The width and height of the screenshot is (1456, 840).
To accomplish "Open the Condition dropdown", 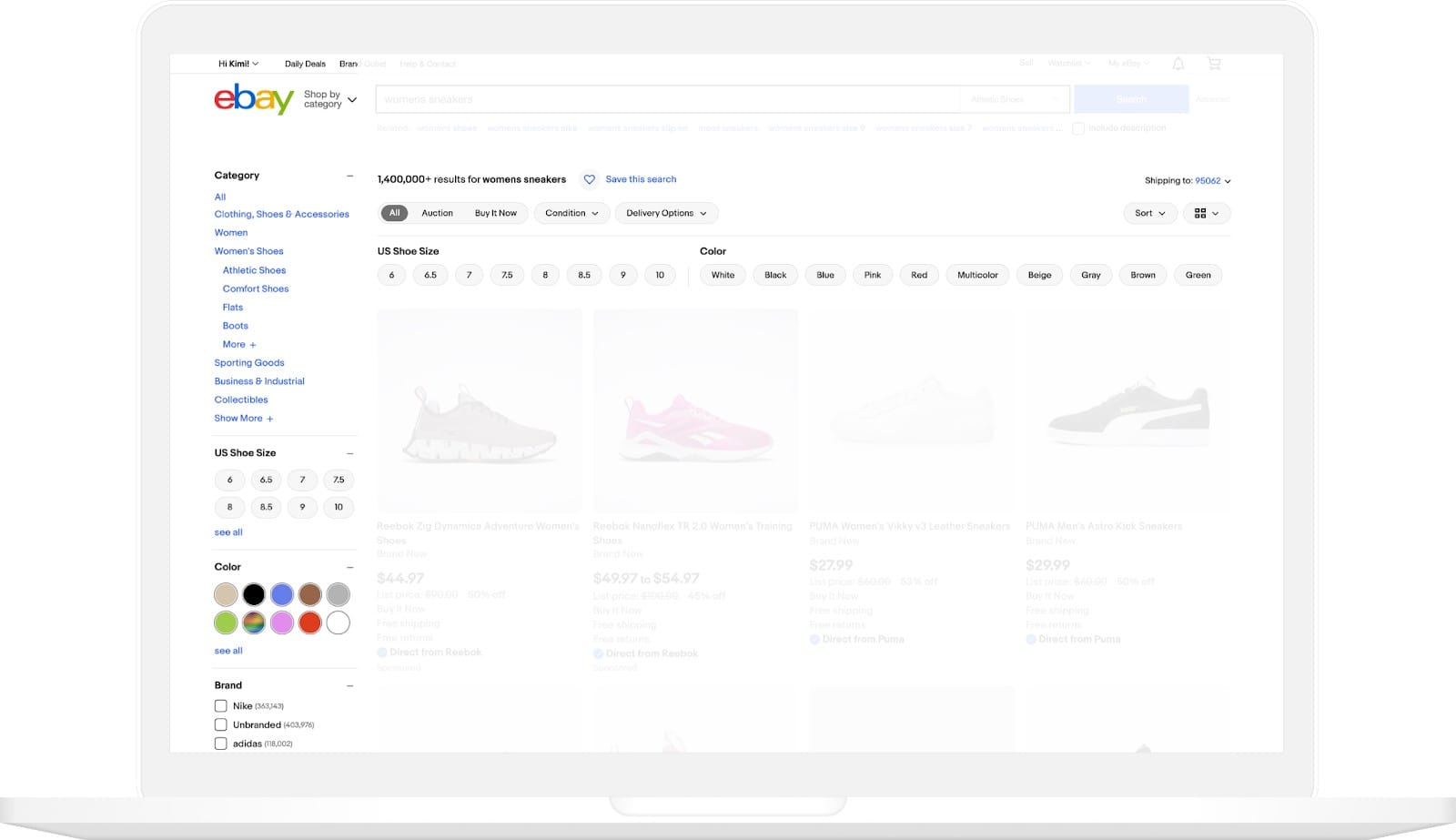I will coord(571,213).
